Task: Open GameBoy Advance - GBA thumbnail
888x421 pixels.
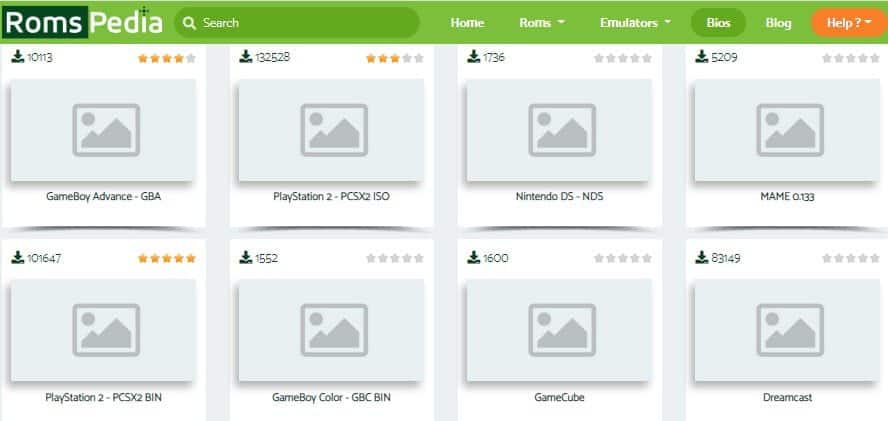Action: [104, 130]
